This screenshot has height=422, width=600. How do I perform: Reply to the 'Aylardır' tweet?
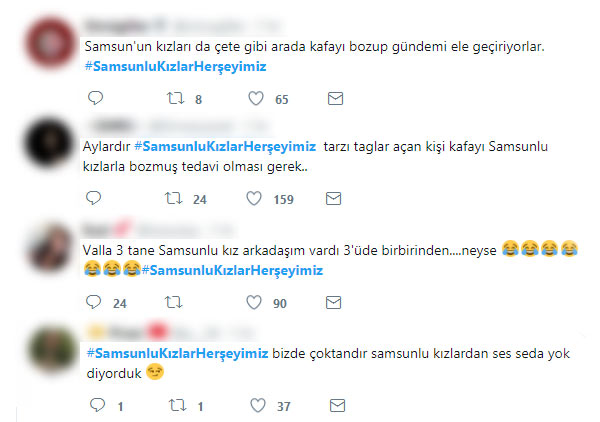point(93,198)
